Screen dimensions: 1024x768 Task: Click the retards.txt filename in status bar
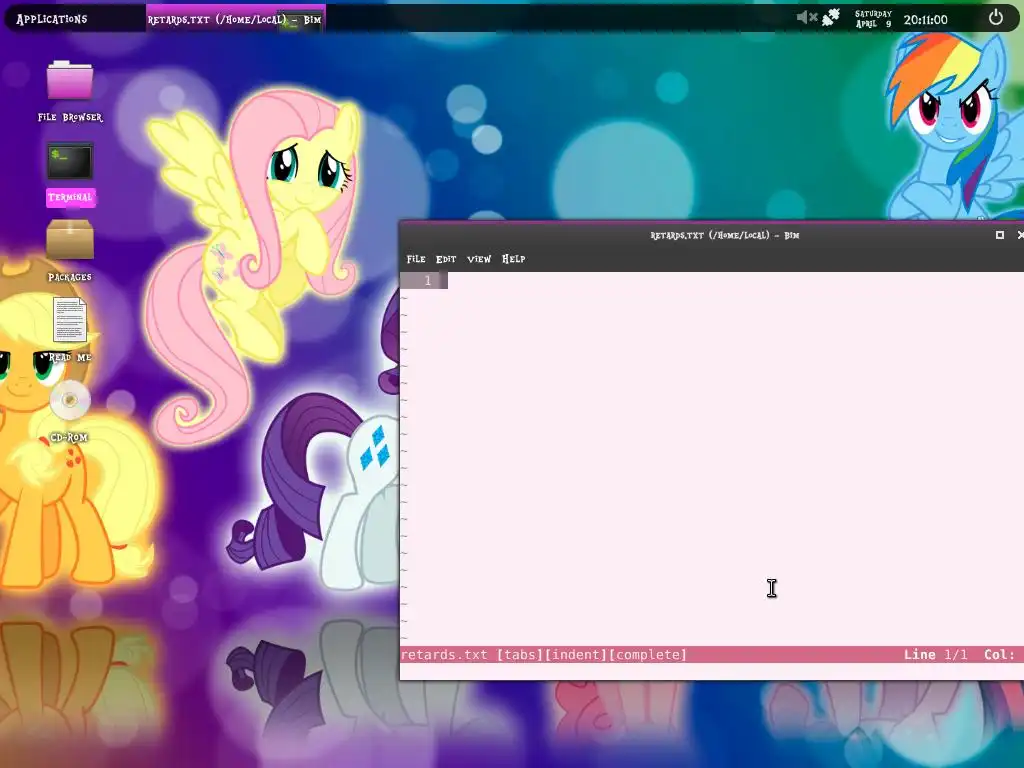[444, 654]
